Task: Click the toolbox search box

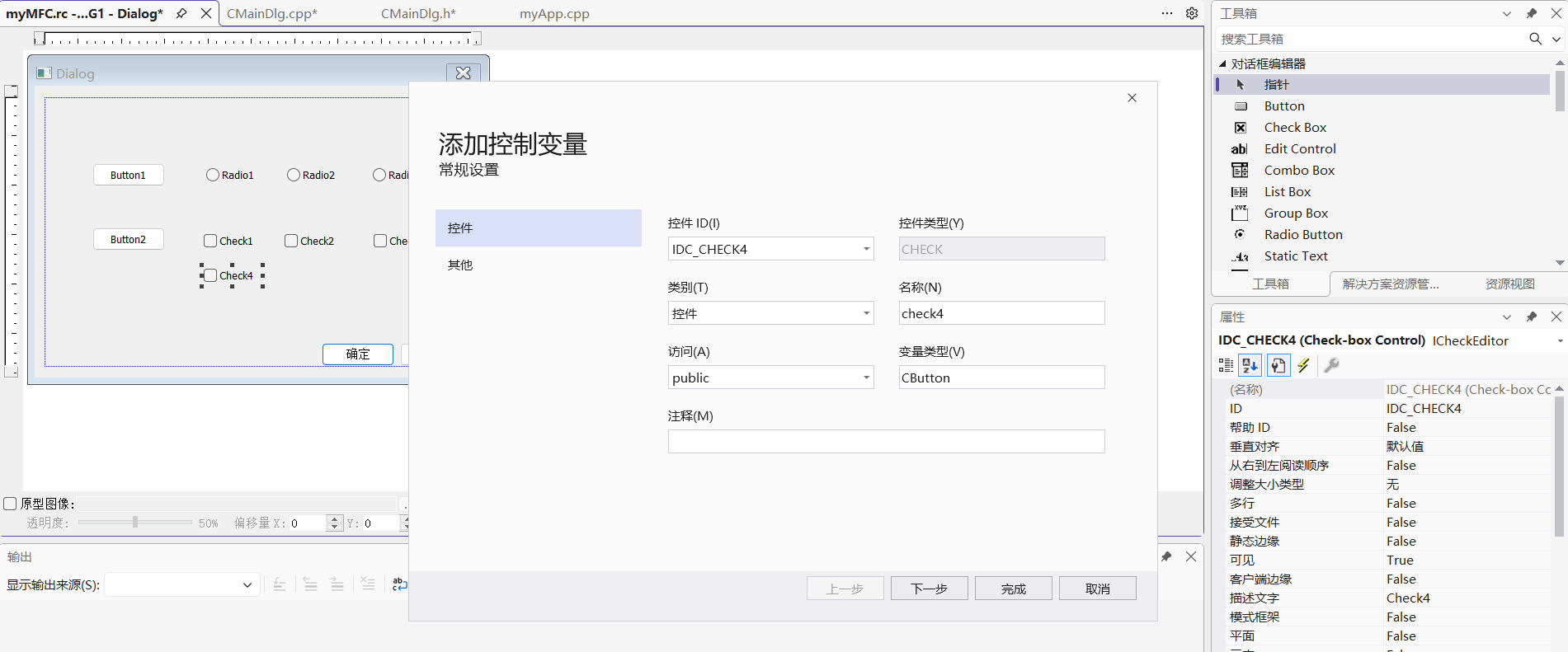Action: (1371, 39)
